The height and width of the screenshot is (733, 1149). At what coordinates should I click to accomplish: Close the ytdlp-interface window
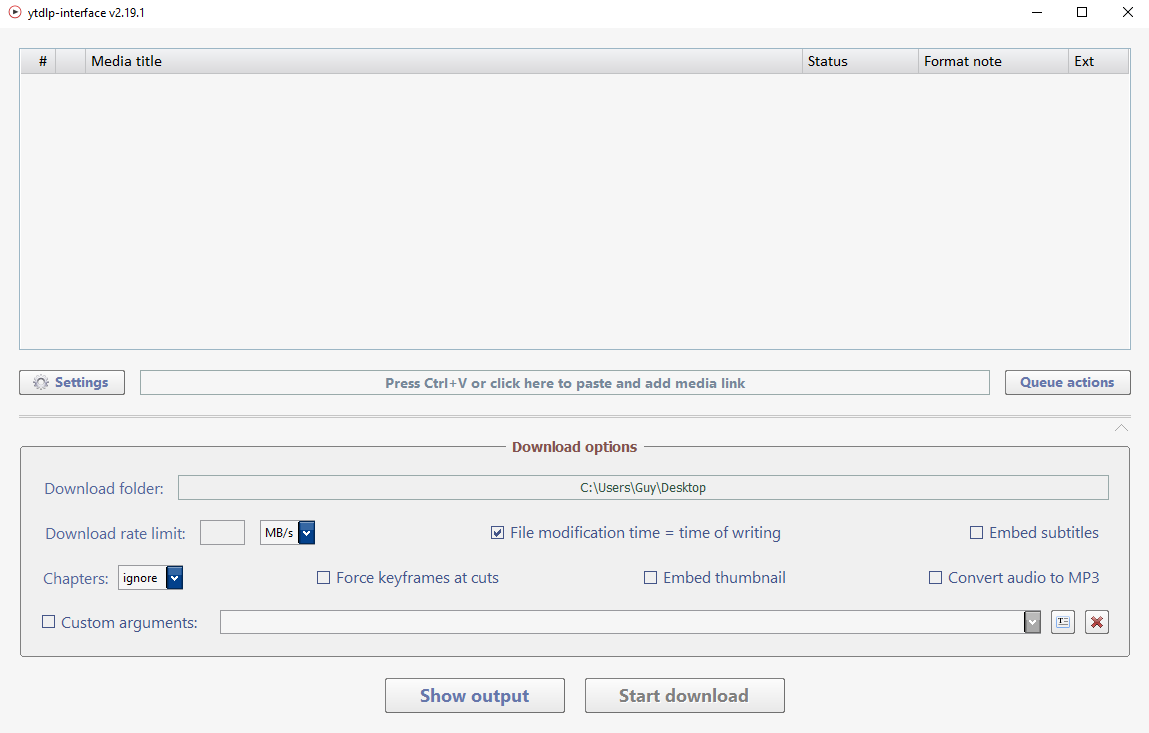[x=1128, y=12]
